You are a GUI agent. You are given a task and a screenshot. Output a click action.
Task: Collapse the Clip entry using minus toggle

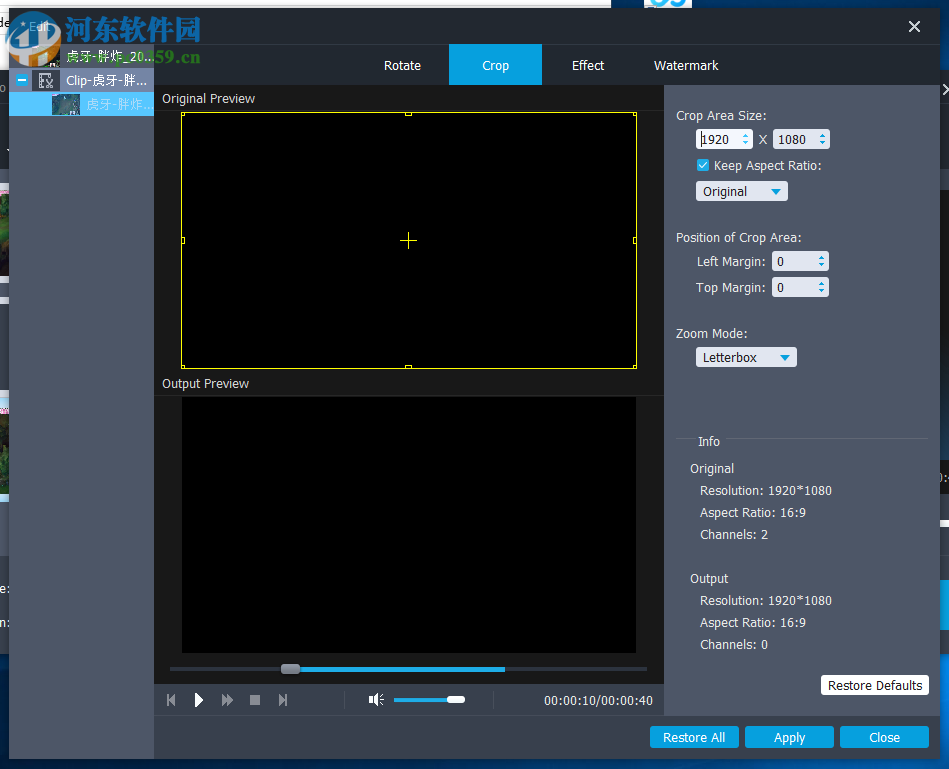coord(21,79)
